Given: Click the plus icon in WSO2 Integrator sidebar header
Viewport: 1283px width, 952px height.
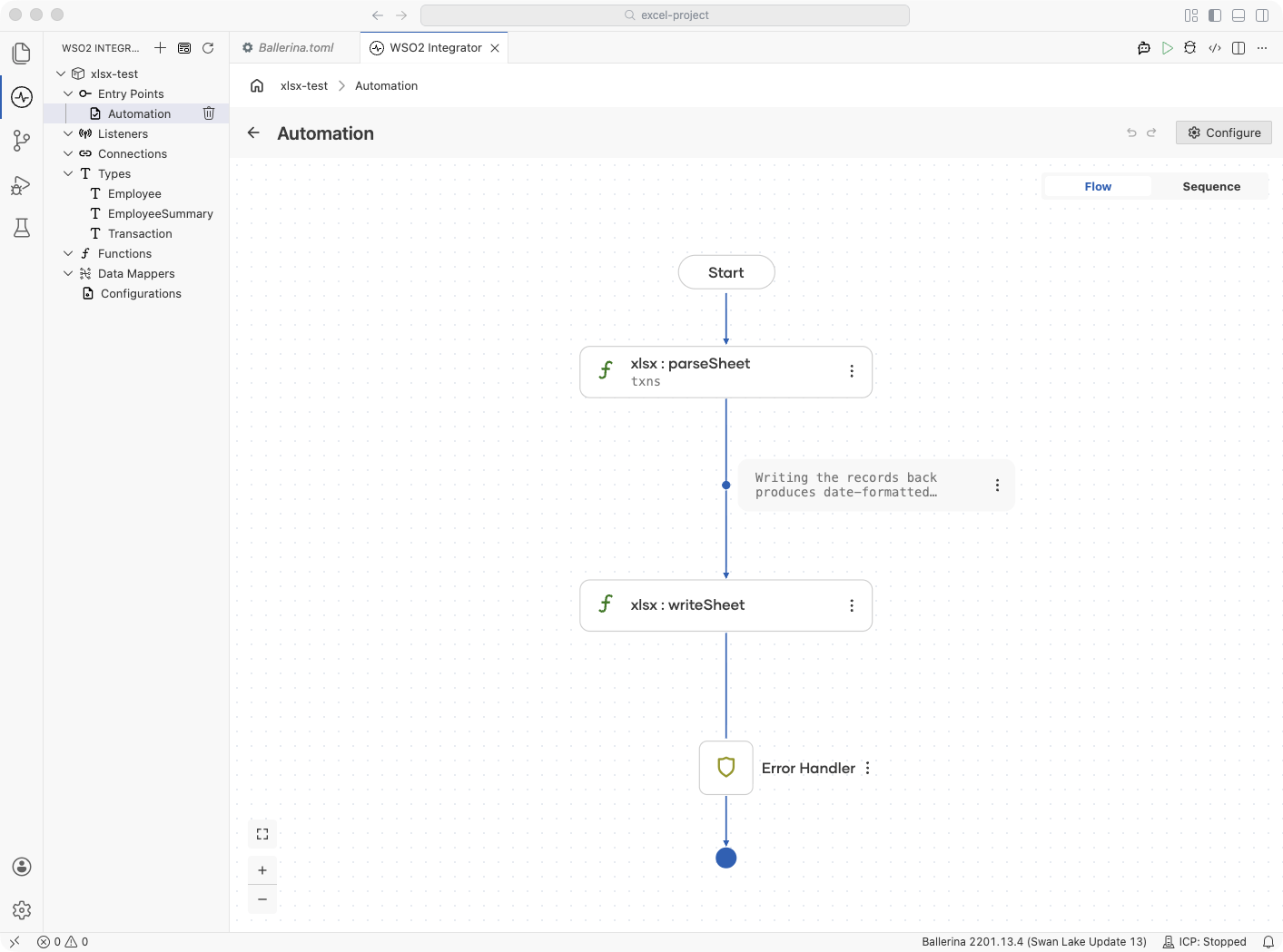Looking at the screenshot, I should pyautogui.click(x=160, y=48).
